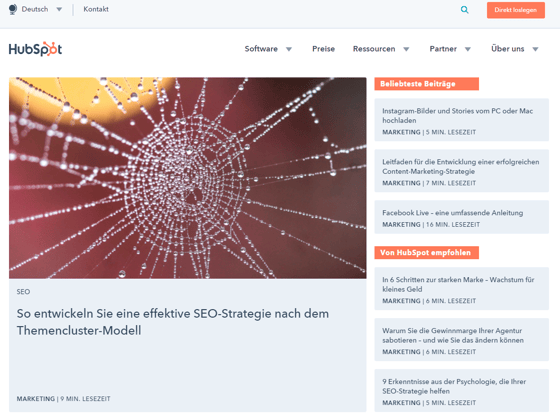This screenshot has height=418, width=560.
Task: Open the Partner navigation item
Action: click(x=443, y=49)
